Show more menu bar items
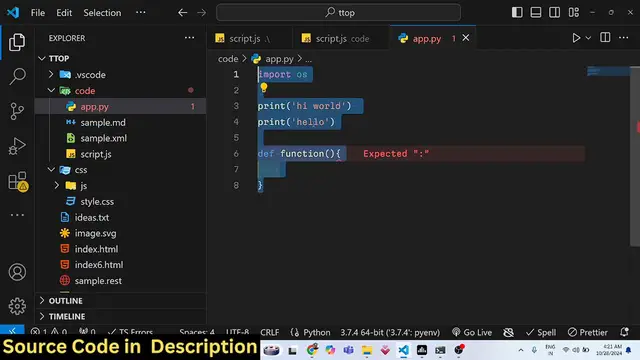The height and width of the screenshot is (360, 640). tap(140, 12)
